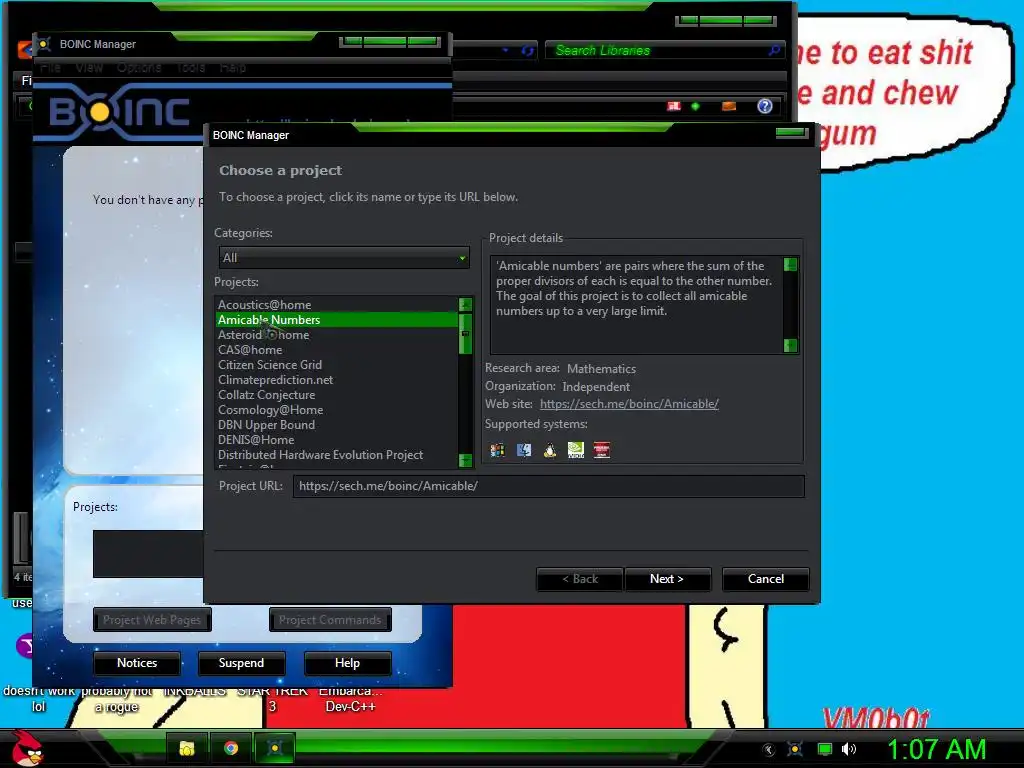The image size is (1024, 768).
Task: Open Options menu in BOINC Manager background window
Action: pos(139,67)
